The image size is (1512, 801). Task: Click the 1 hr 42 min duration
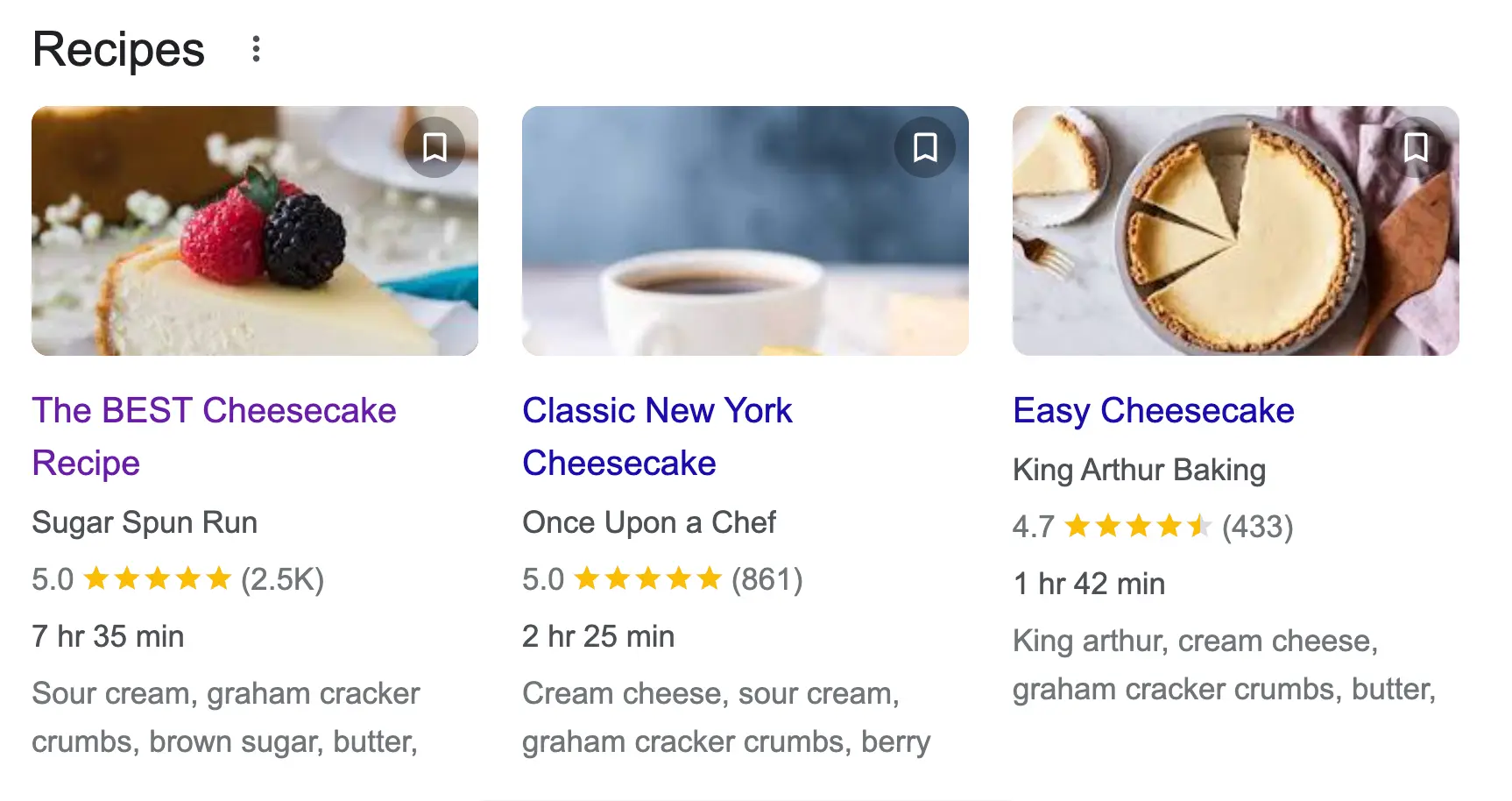click(1089, 584)
